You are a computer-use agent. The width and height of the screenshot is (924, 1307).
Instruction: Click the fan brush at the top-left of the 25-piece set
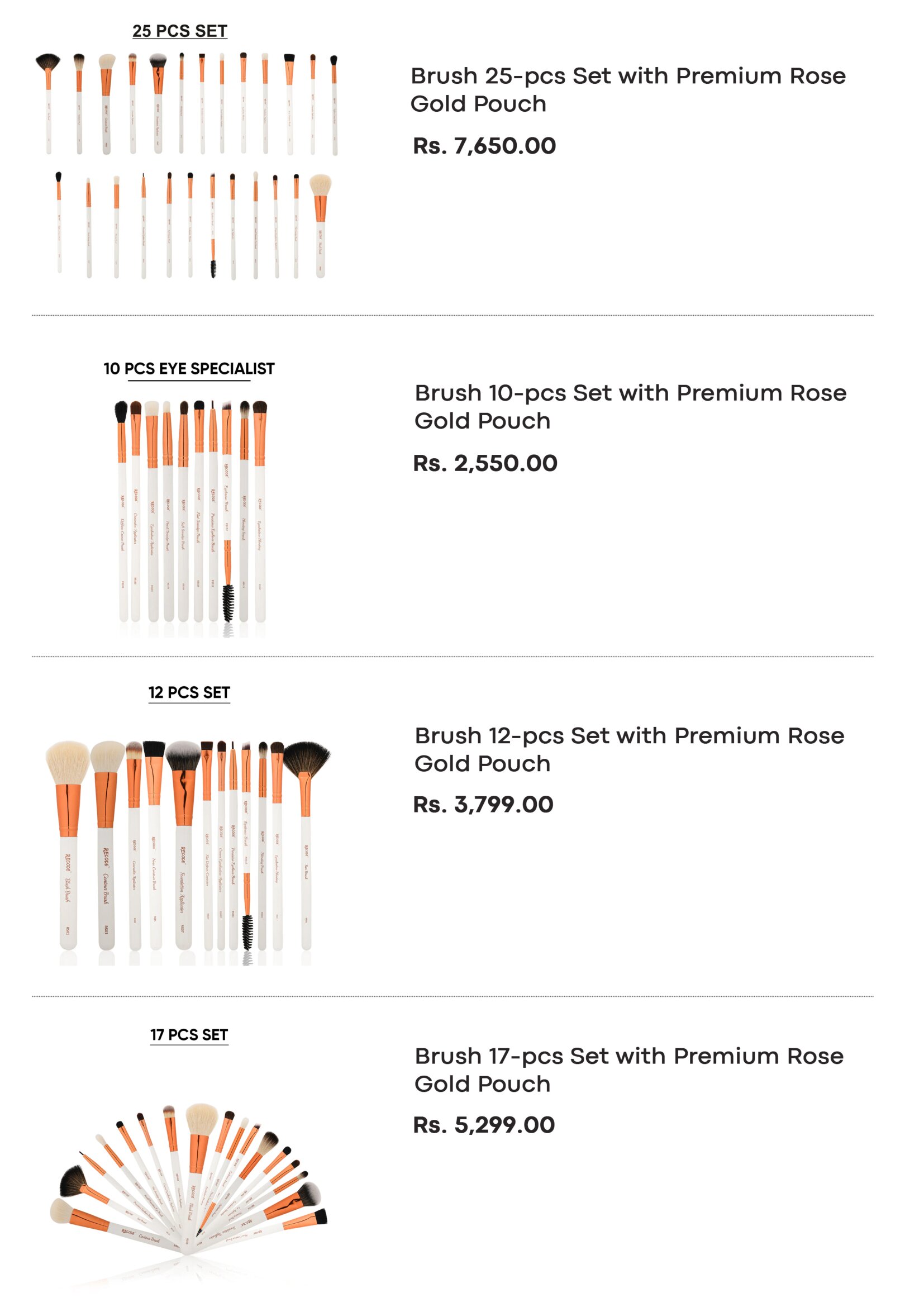(x=49, y=103)
